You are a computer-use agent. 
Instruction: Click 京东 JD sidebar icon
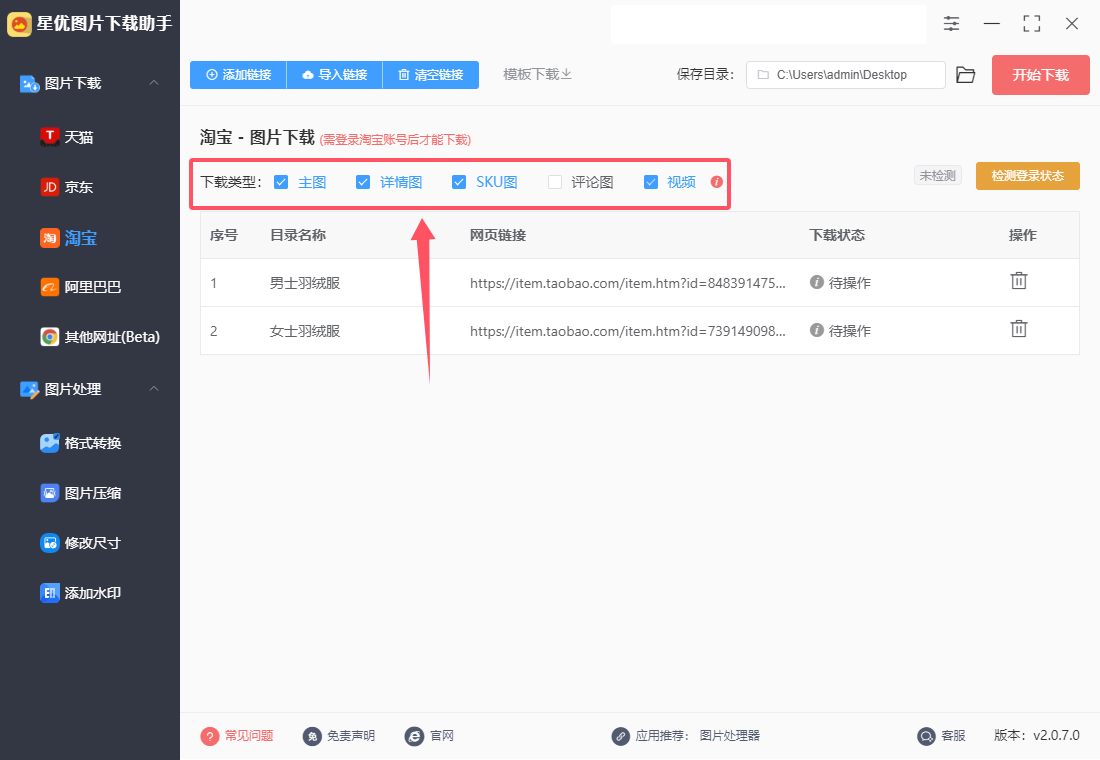tap(49, 187)
